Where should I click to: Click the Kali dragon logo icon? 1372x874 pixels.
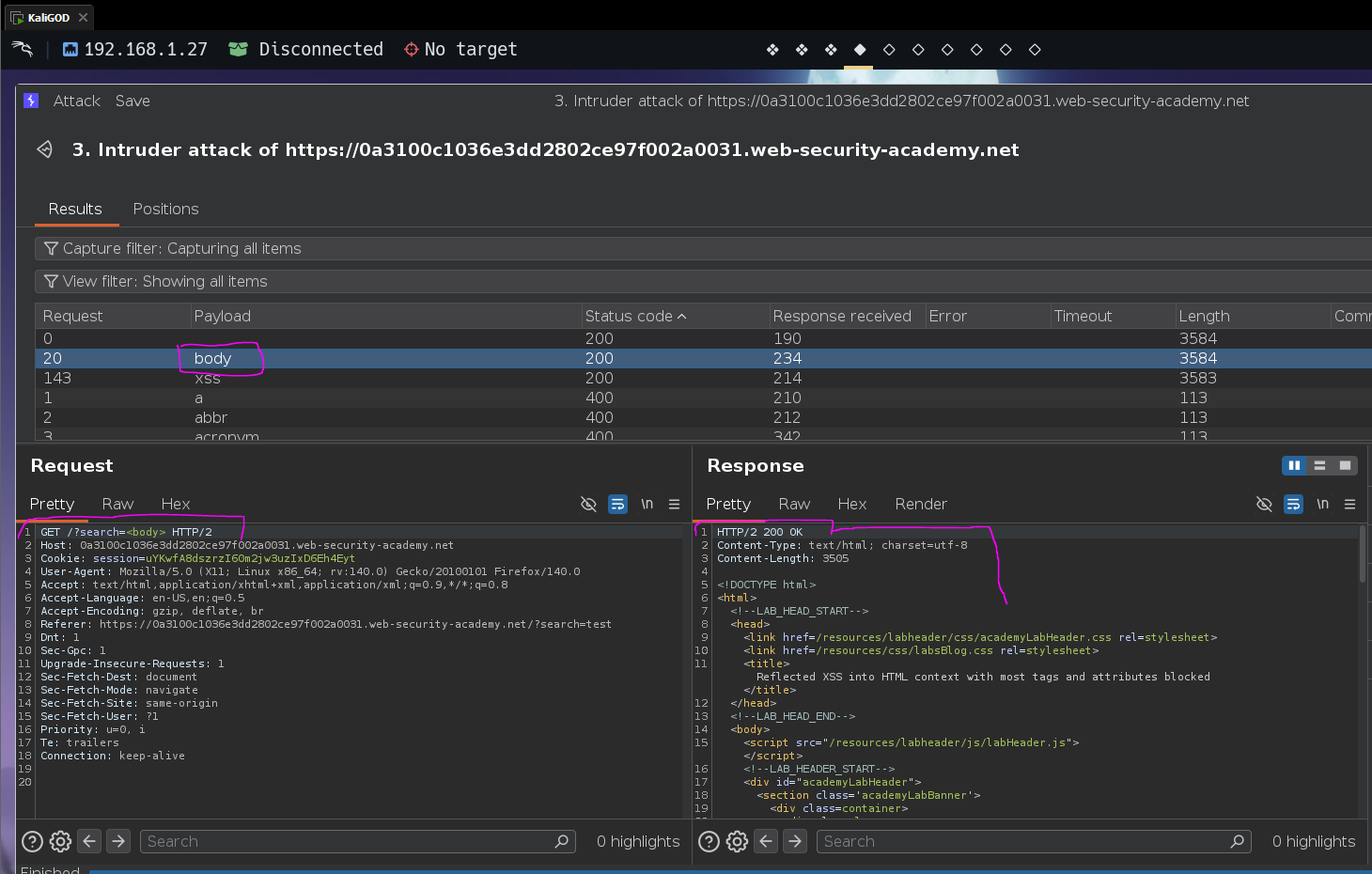pyautogui.click(x=22, y=49)
